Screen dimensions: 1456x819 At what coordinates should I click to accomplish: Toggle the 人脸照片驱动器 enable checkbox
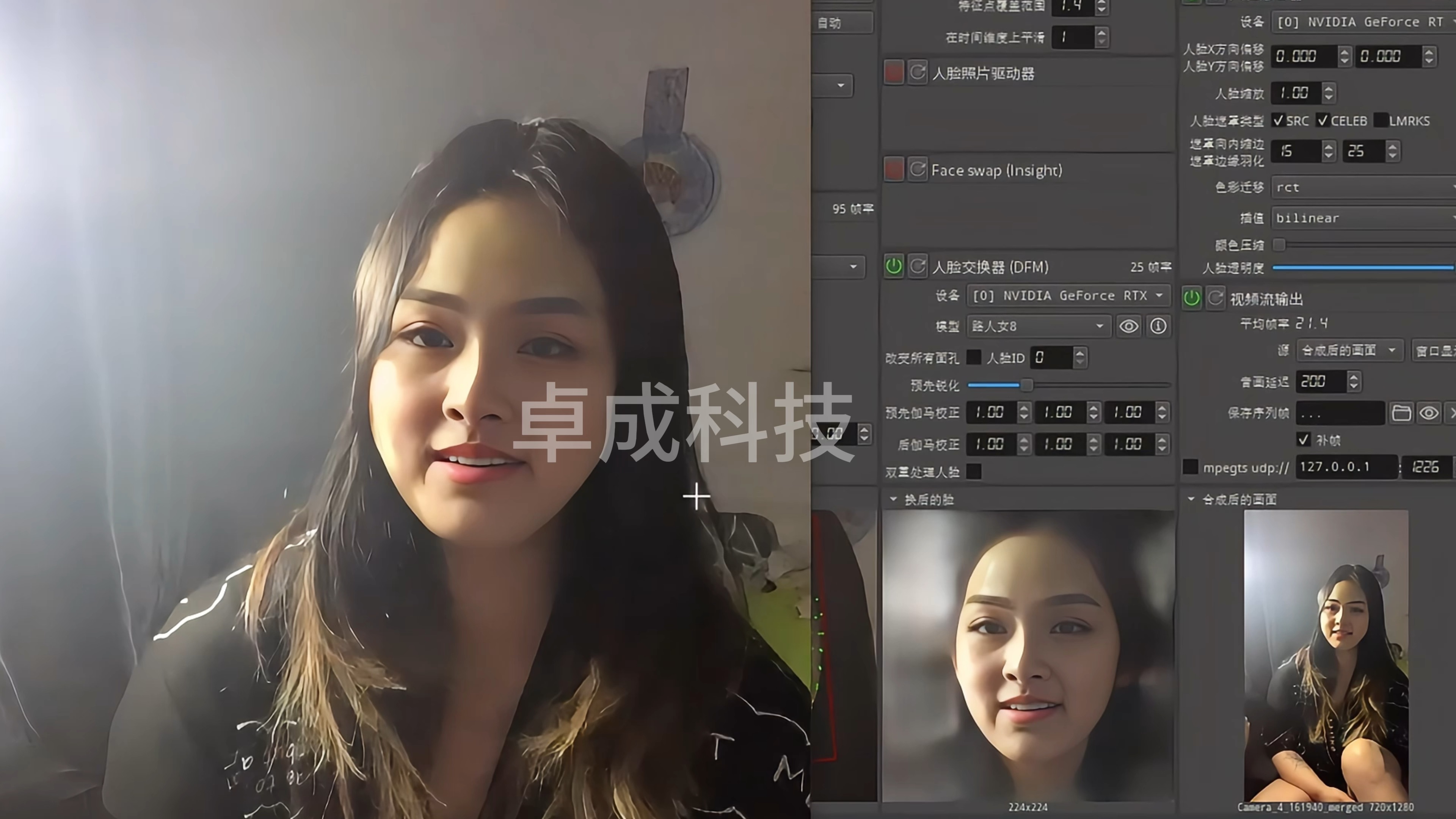(893, 72)
